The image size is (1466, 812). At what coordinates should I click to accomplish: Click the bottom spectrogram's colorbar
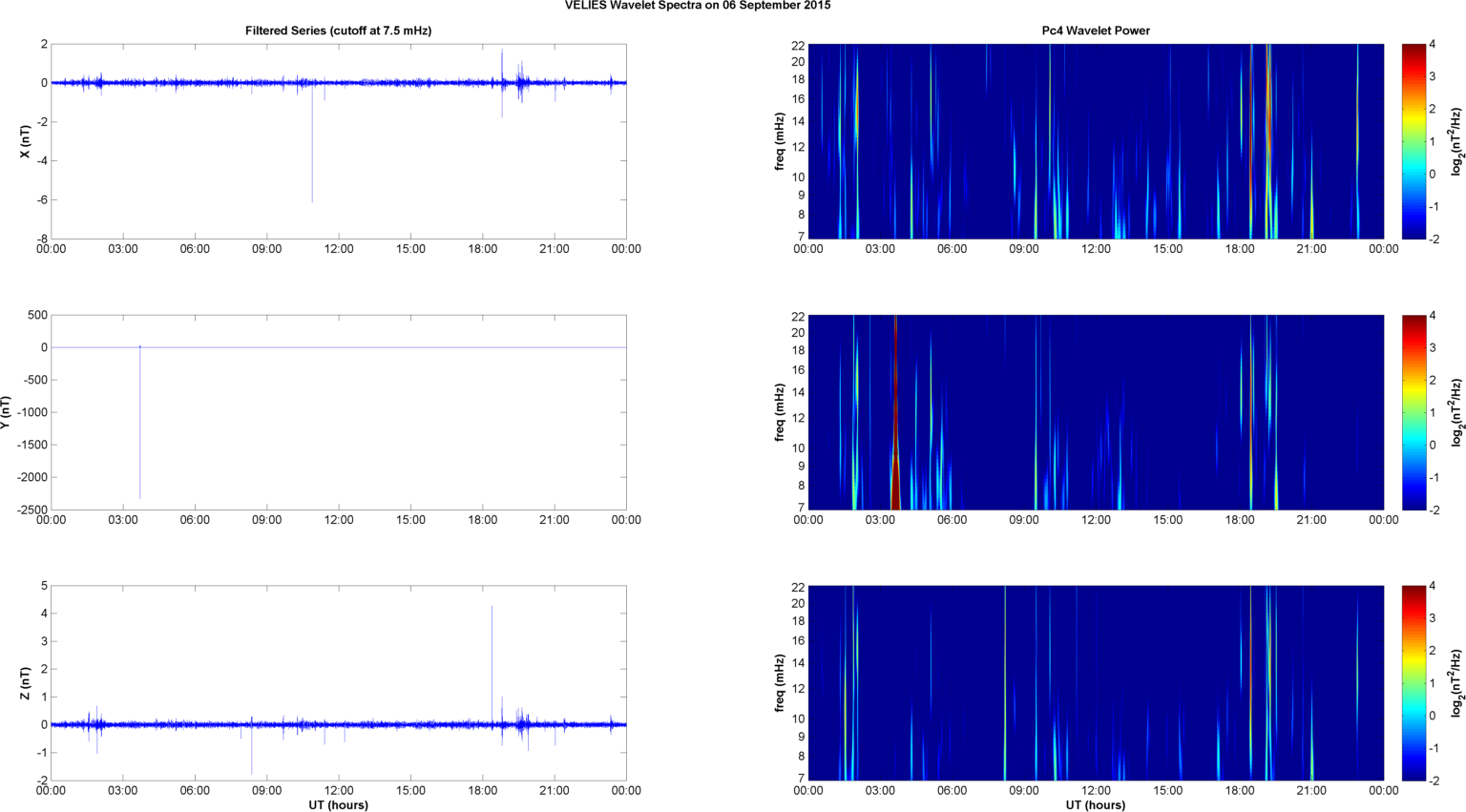(x=1414, y=683)
